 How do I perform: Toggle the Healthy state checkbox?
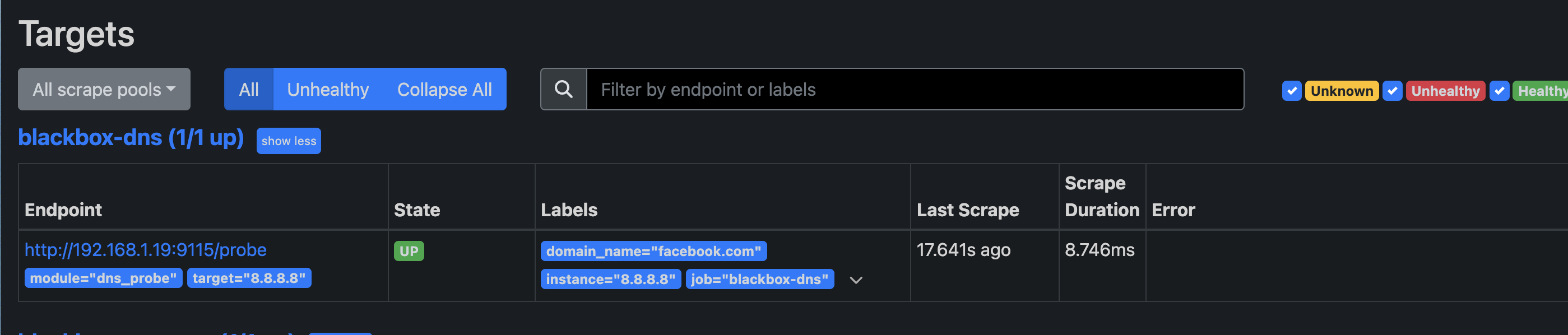point(1499,91)
